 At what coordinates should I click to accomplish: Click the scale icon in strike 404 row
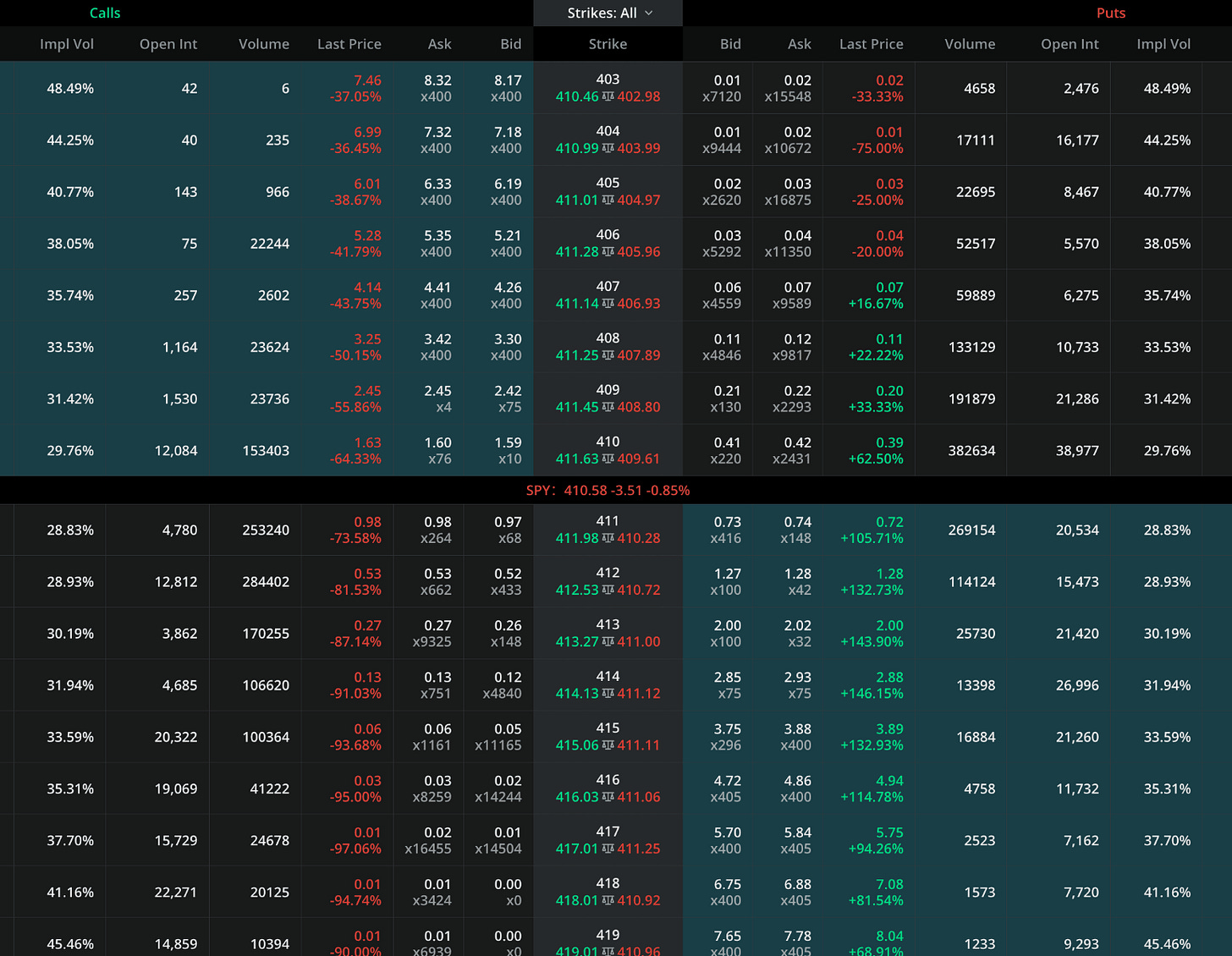coord(608,148)
